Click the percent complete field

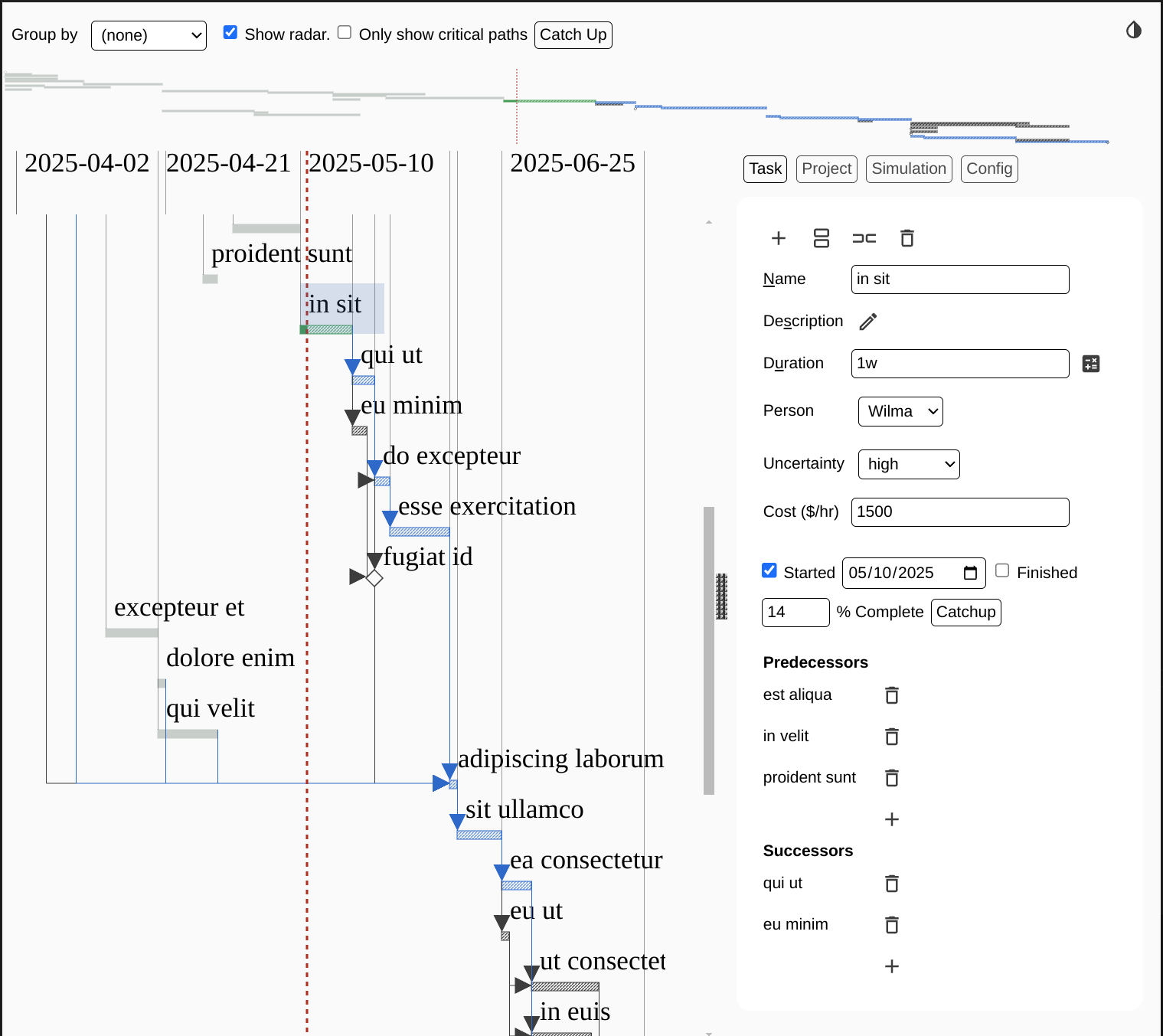pyautogui.click(x=795, y=613)
